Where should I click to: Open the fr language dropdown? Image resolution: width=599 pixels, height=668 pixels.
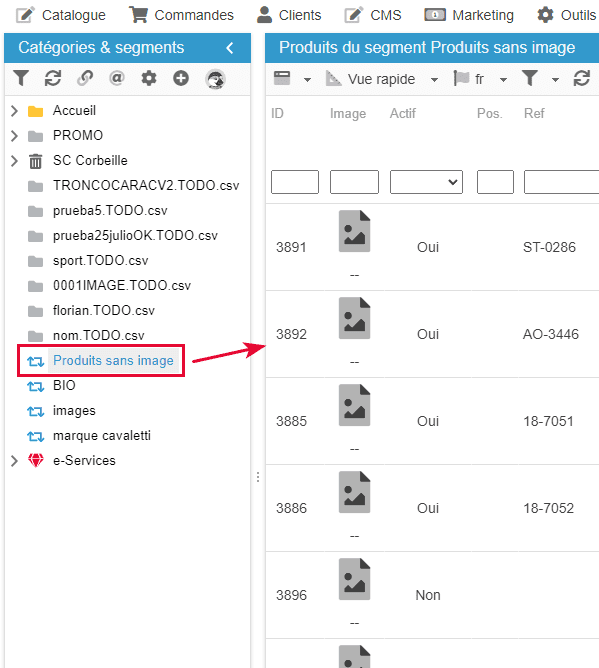tap(503, 80)
